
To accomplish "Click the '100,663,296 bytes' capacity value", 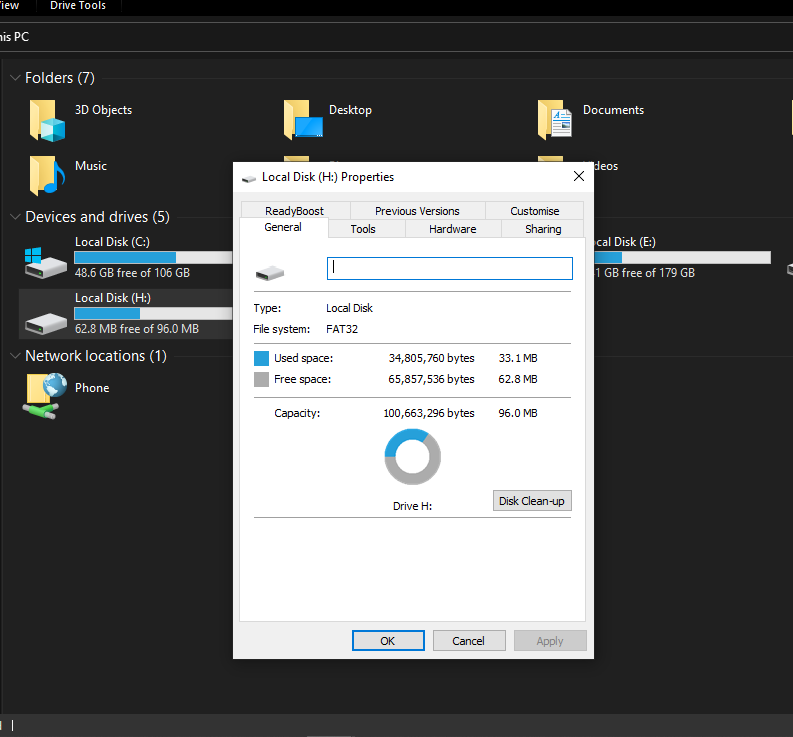I will 429,413.
